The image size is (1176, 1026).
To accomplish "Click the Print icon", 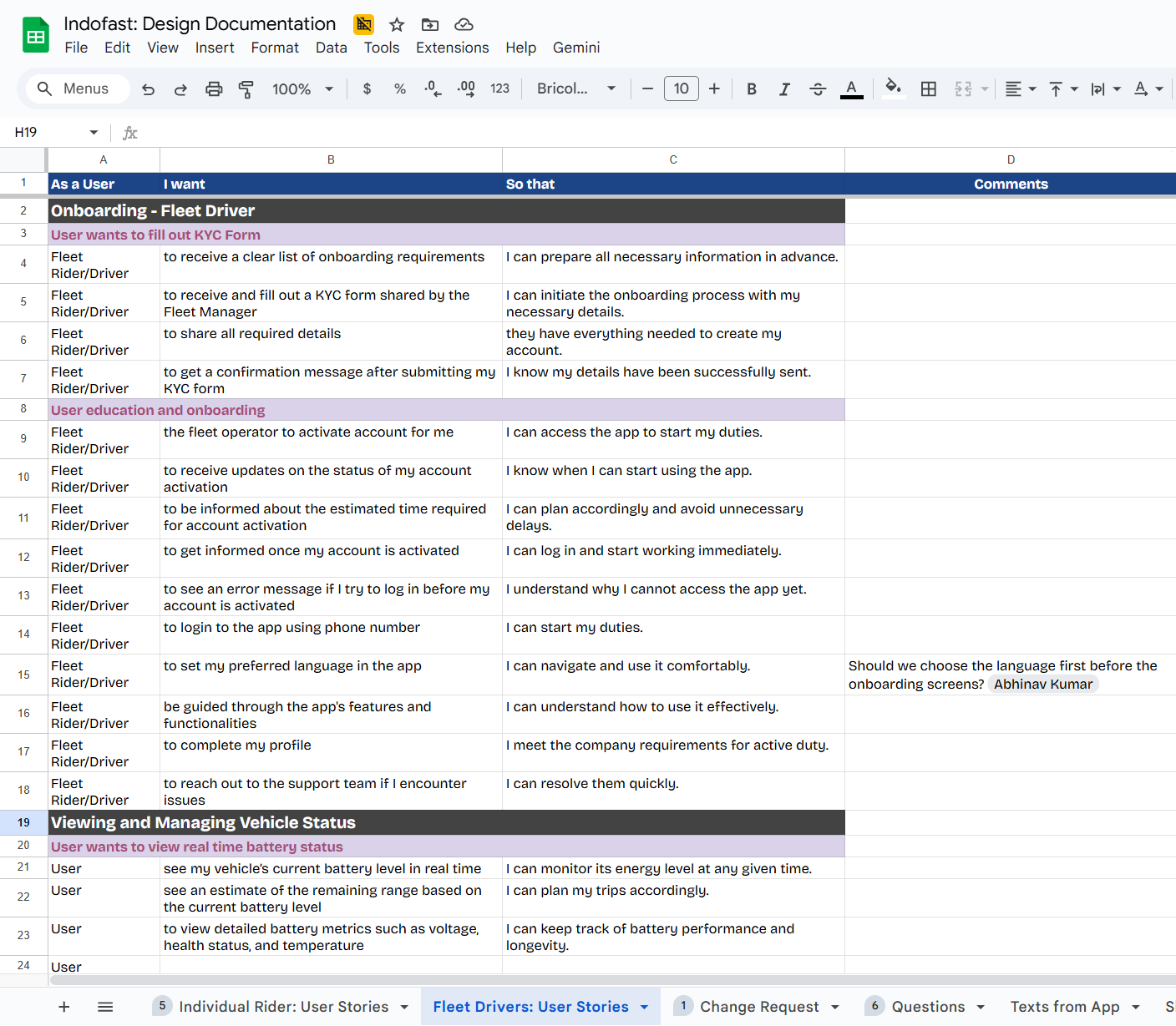I will [x=214, y=89].
